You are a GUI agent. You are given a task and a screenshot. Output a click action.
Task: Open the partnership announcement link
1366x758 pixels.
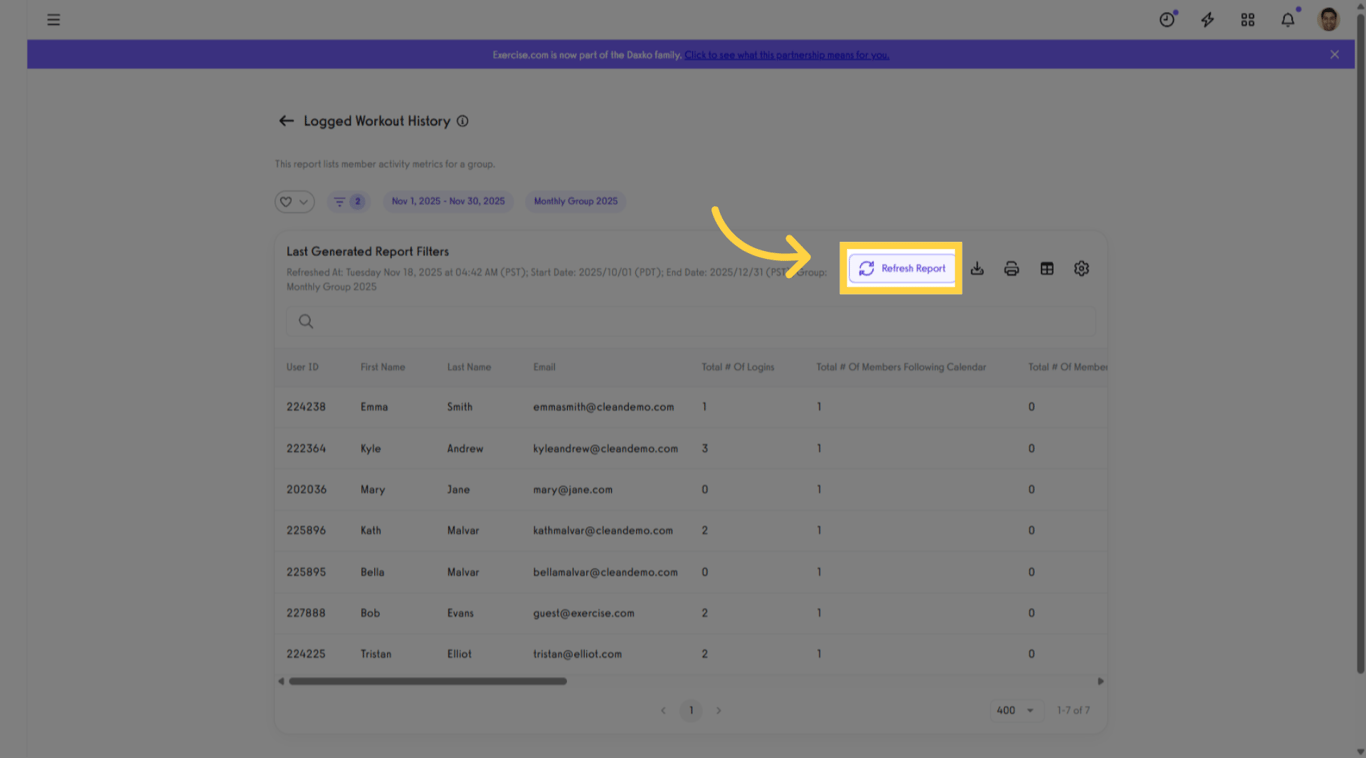[x=786, y=55]
